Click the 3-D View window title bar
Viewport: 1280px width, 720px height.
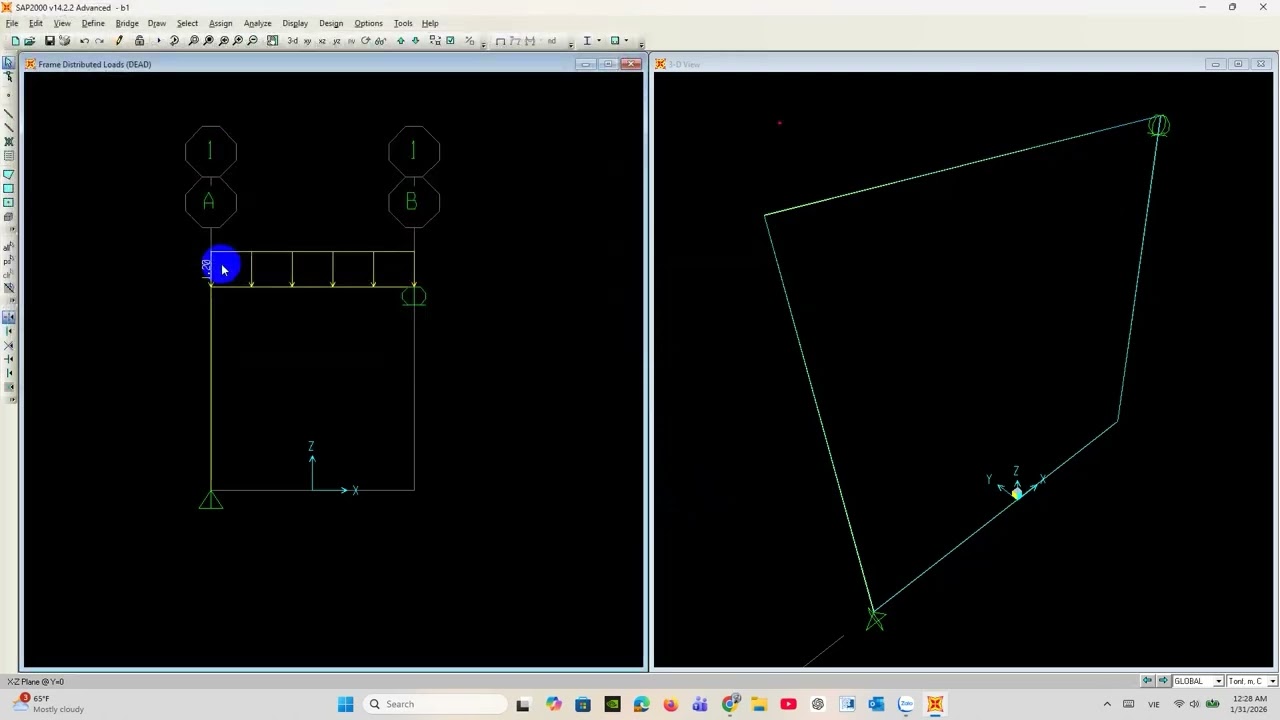(963, 64)
